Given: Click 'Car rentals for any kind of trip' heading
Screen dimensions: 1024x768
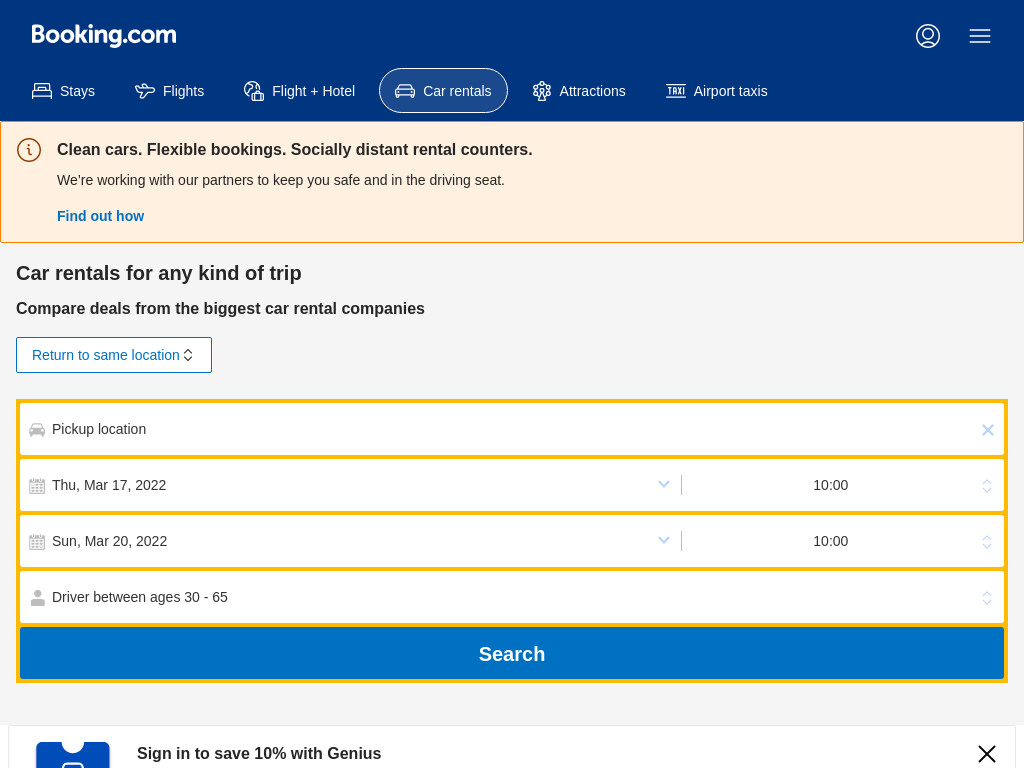Looking at the screenshot, I should tap(159, 273).
